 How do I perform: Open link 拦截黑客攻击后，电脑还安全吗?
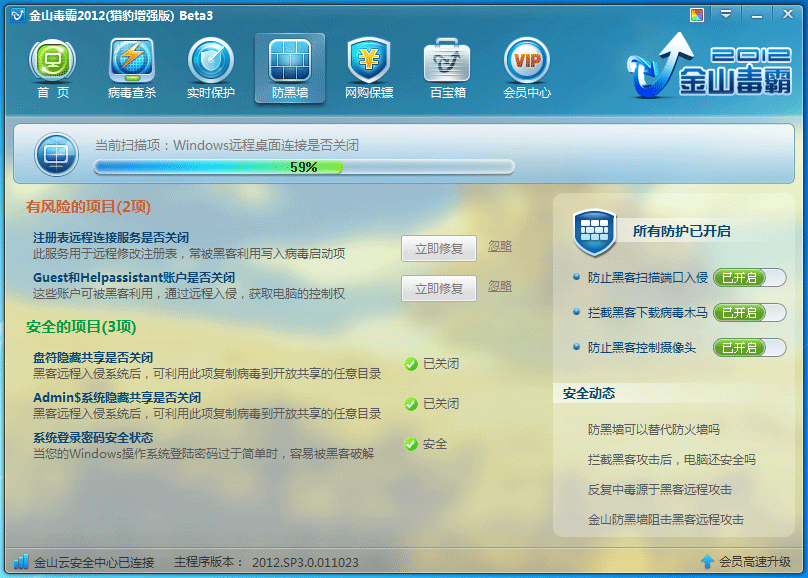(x=671, y=460)
